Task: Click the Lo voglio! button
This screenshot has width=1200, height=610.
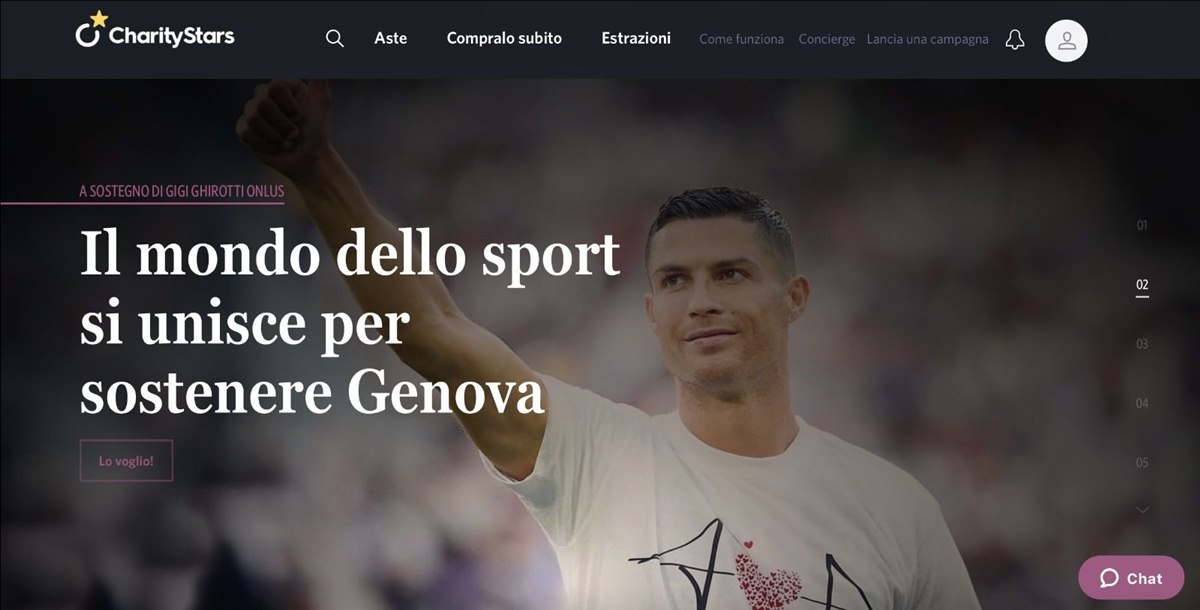Action: click(x=126, y=461)
